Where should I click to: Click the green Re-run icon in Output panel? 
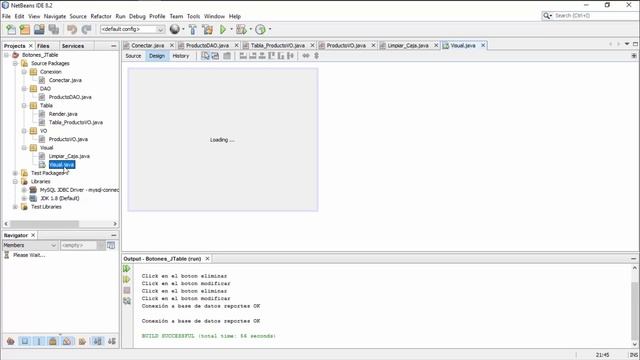[127, 269]
